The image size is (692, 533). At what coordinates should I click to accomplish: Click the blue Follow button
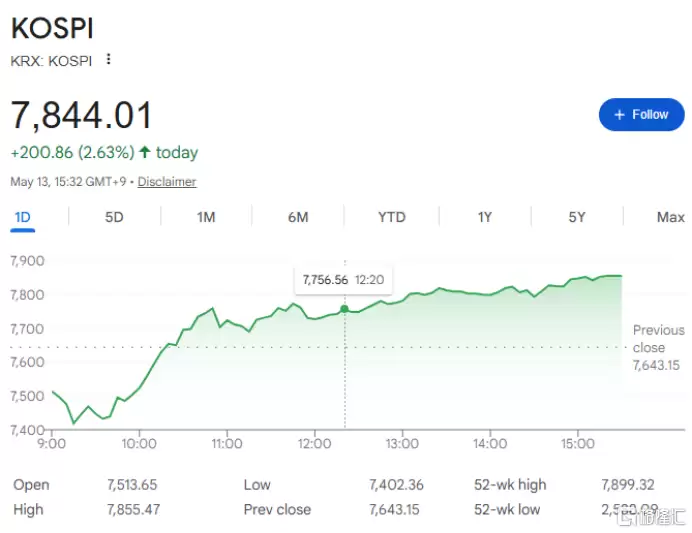(641, 115)
